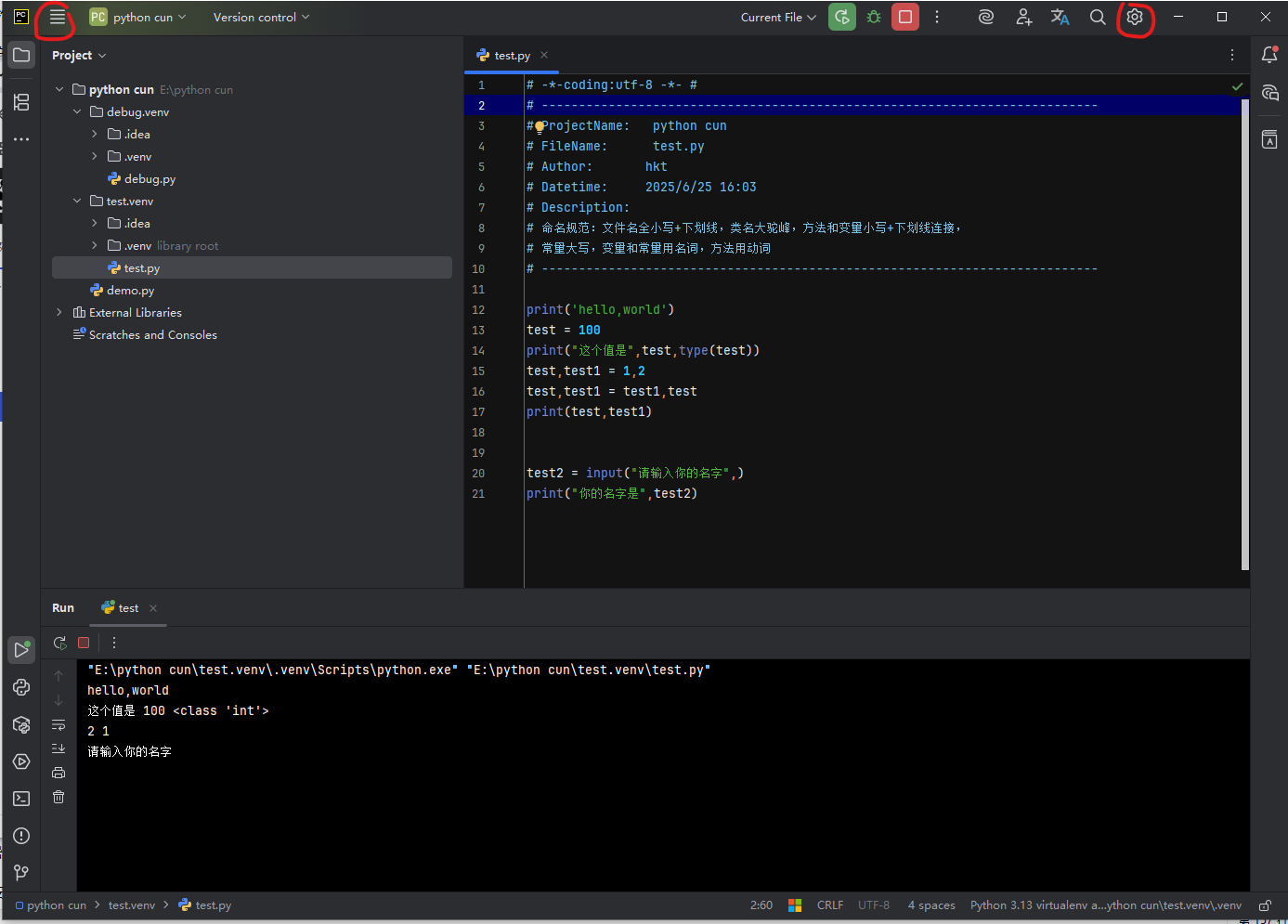The width and height of the screenshot is (1288, 924).
Task: Show the Problems tool window
Action: click(x=21, y=836)
